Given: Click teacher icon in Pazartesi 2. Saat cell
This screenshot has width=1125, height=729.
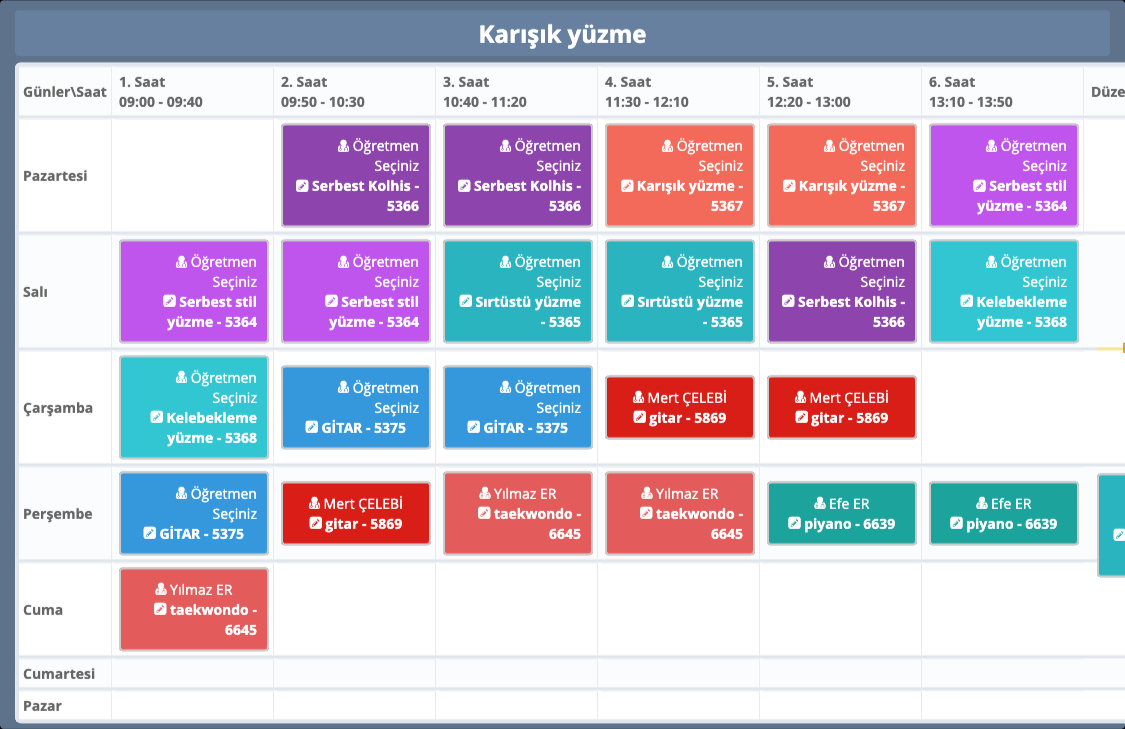Looking at the screenshot, I should pos(344,146).
